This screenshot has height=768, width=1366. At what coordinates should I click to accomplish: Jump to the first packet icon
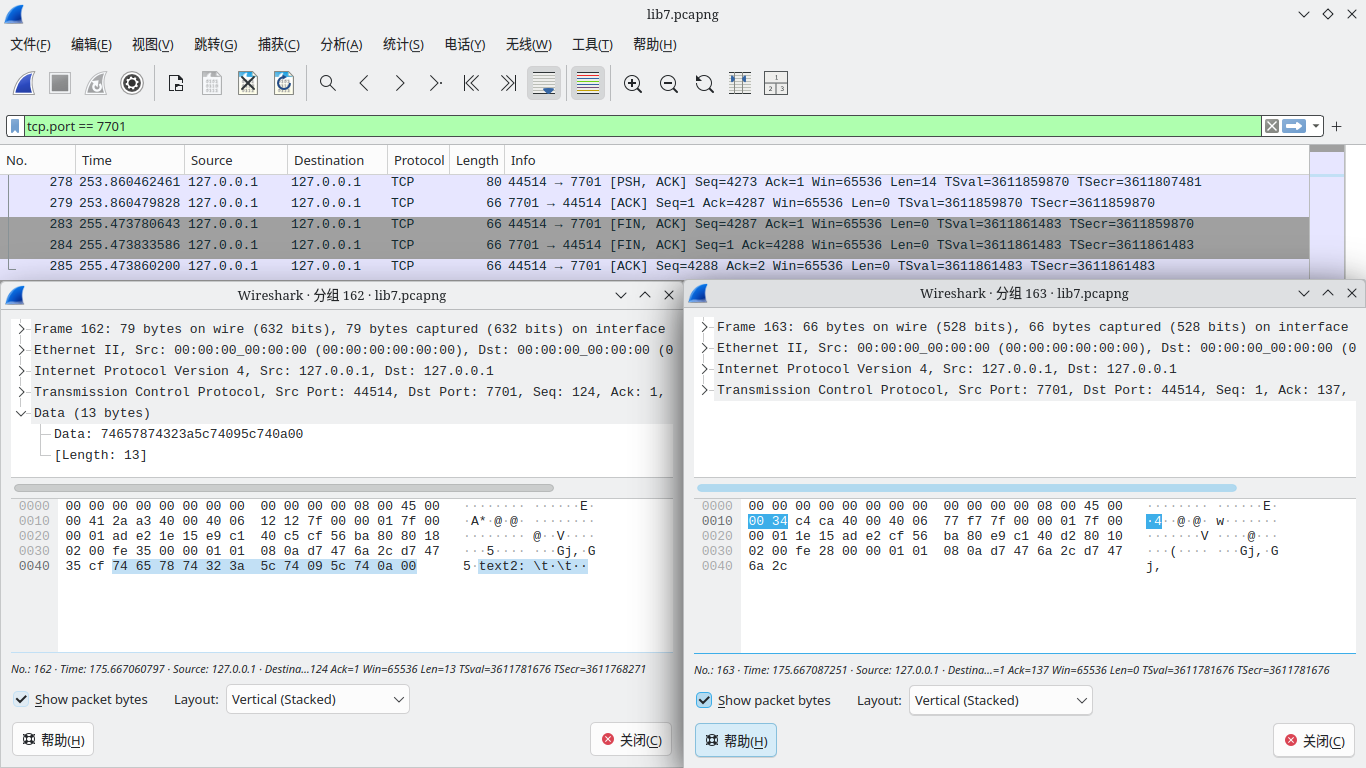coord(471,84)
